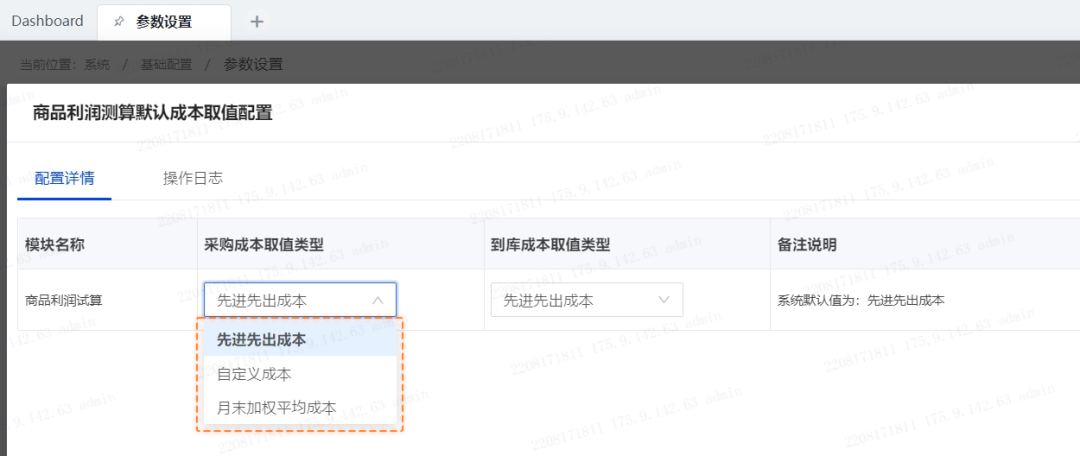Screen dimensions: 1080x456
Task: Pick 月末加权平均成本 from the dropdown list
Action: click(x=276, y=407)
